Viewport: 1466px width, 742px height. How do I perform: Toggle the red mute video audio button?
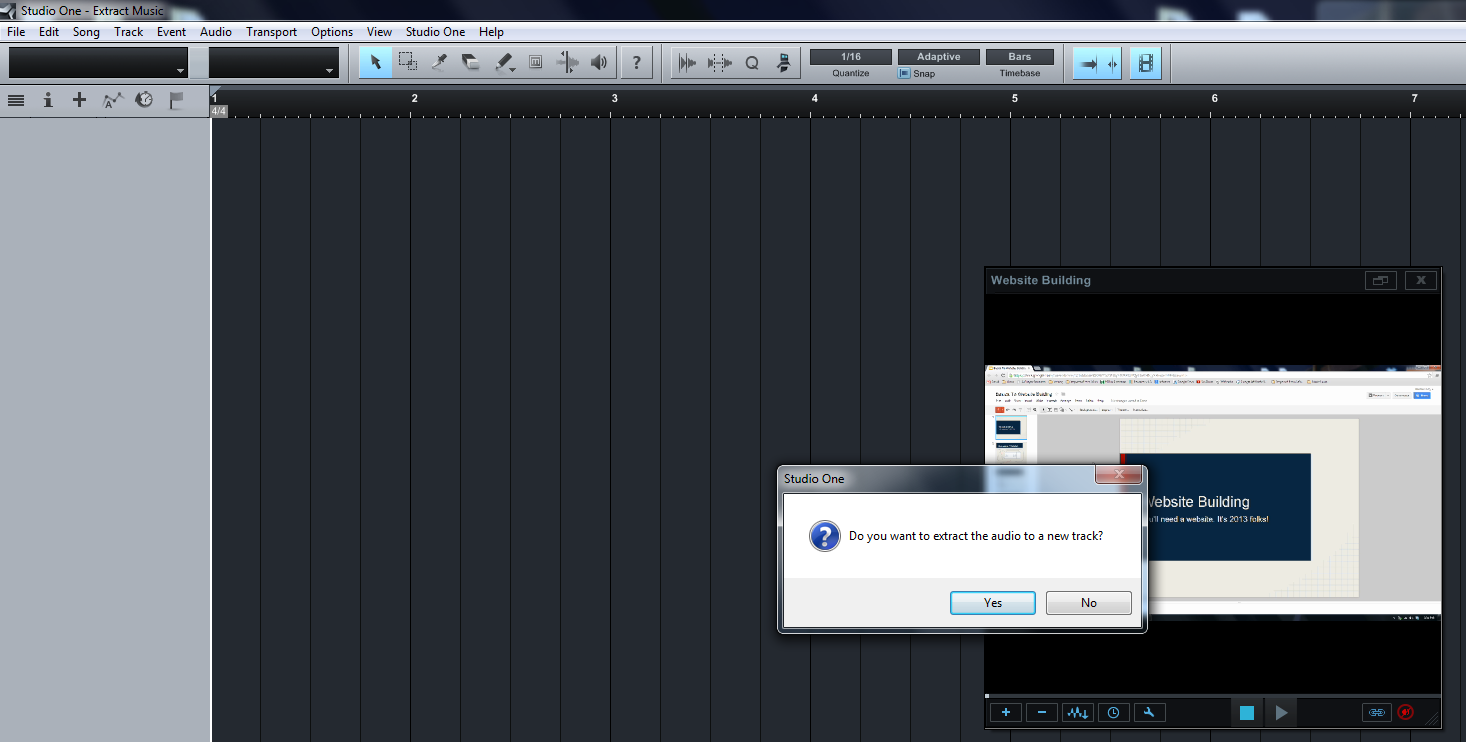1406,713
